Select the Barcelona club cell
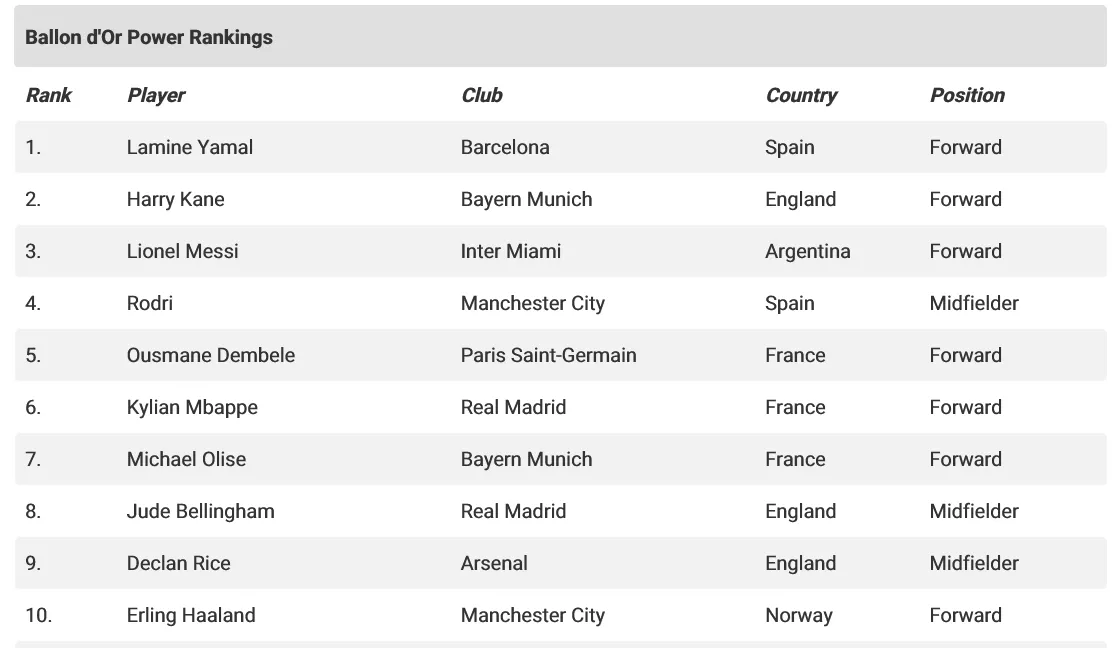This screenshot has height=648, width=1117. click(505, 147)
